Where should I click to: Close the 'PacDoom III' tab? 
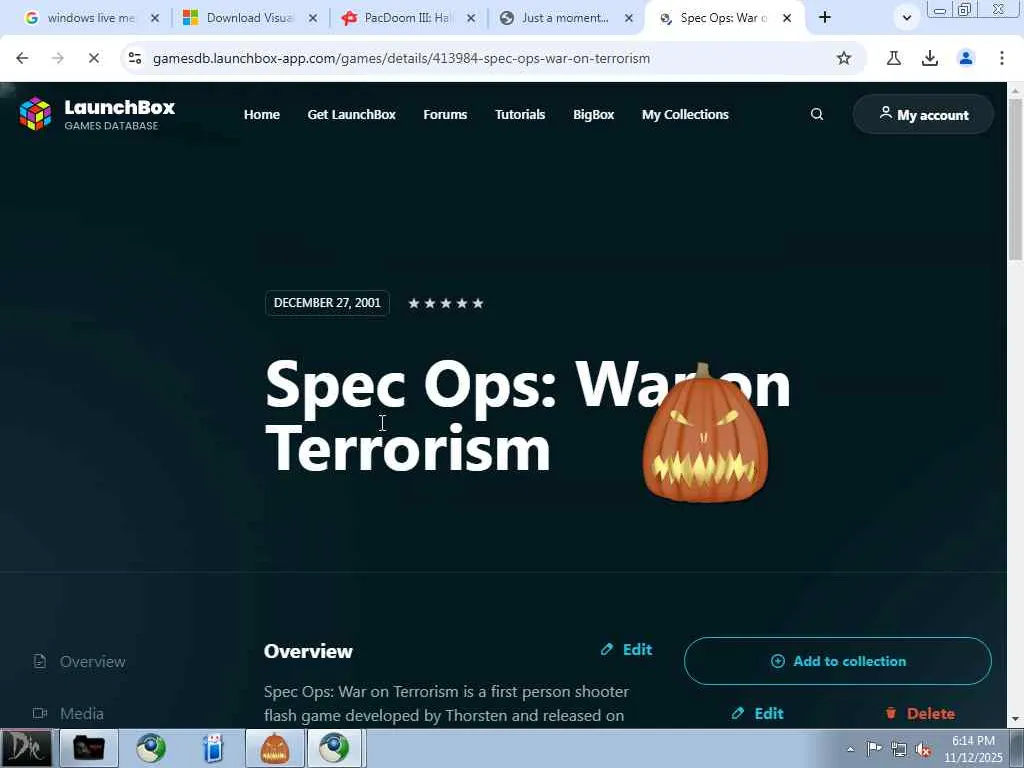tap(471, 18)
